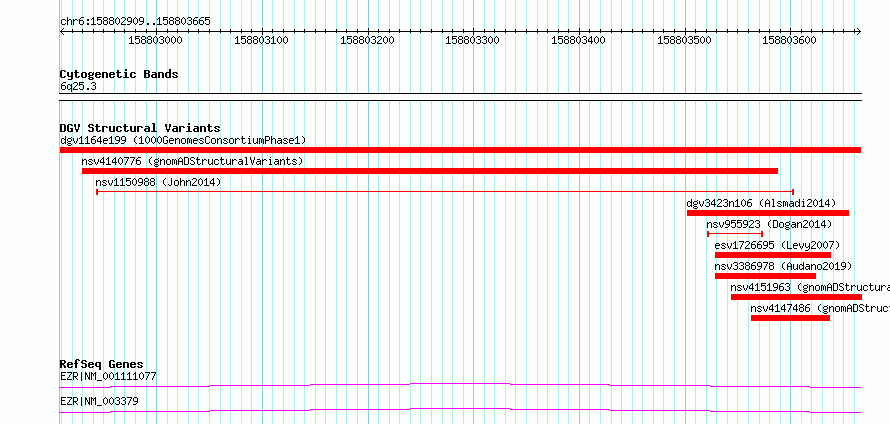Click the chr6:158802909..158803665 region label
This screenshot has width=890, height=424.
135,22
